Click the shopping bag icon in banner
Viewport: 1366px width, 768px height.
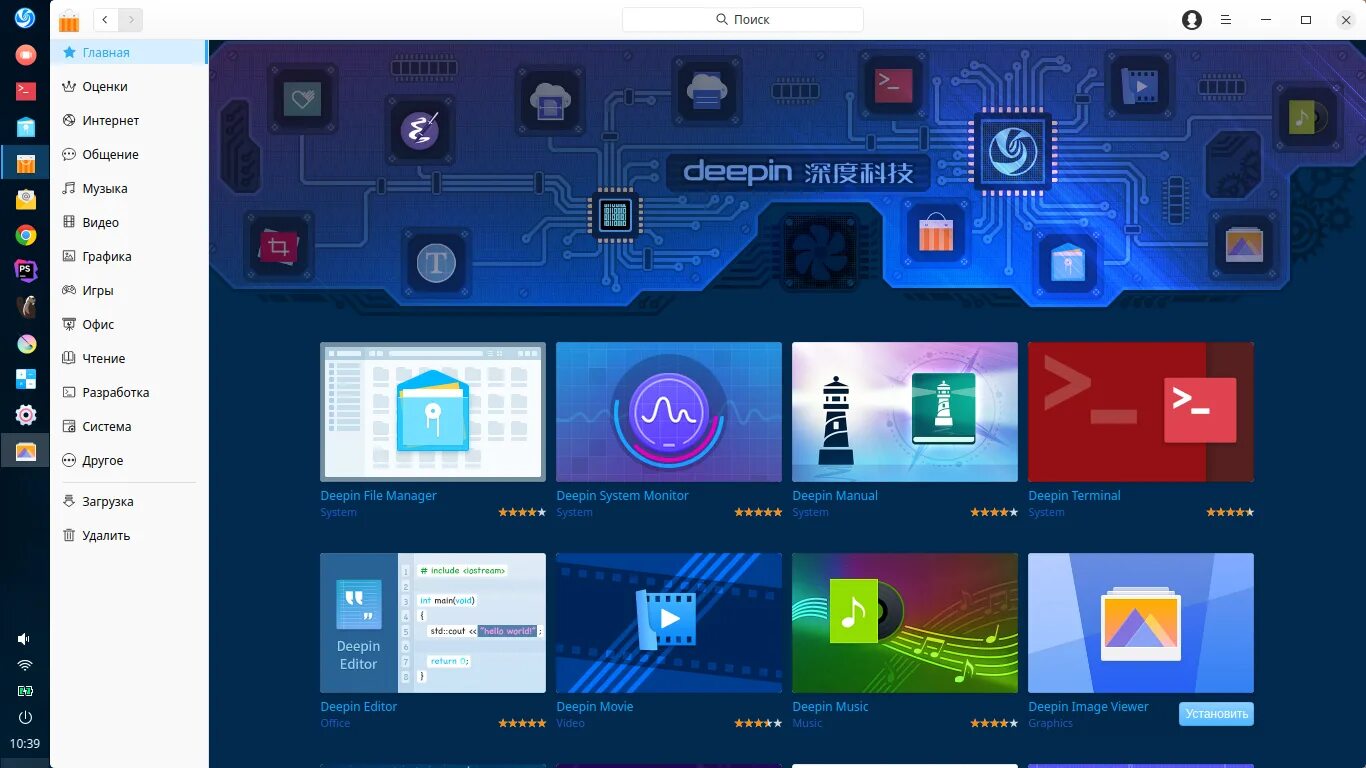point(937,232)
